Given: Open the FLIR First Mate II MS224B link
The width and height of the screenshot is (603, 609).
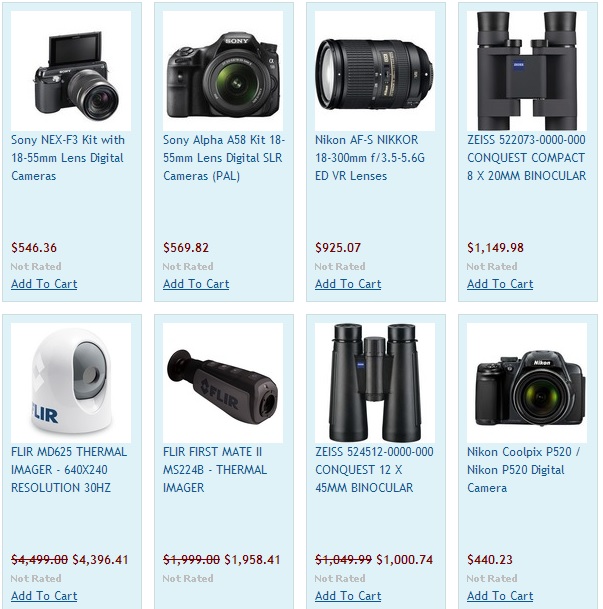Looking at the screenshot, I should (215, 470).
